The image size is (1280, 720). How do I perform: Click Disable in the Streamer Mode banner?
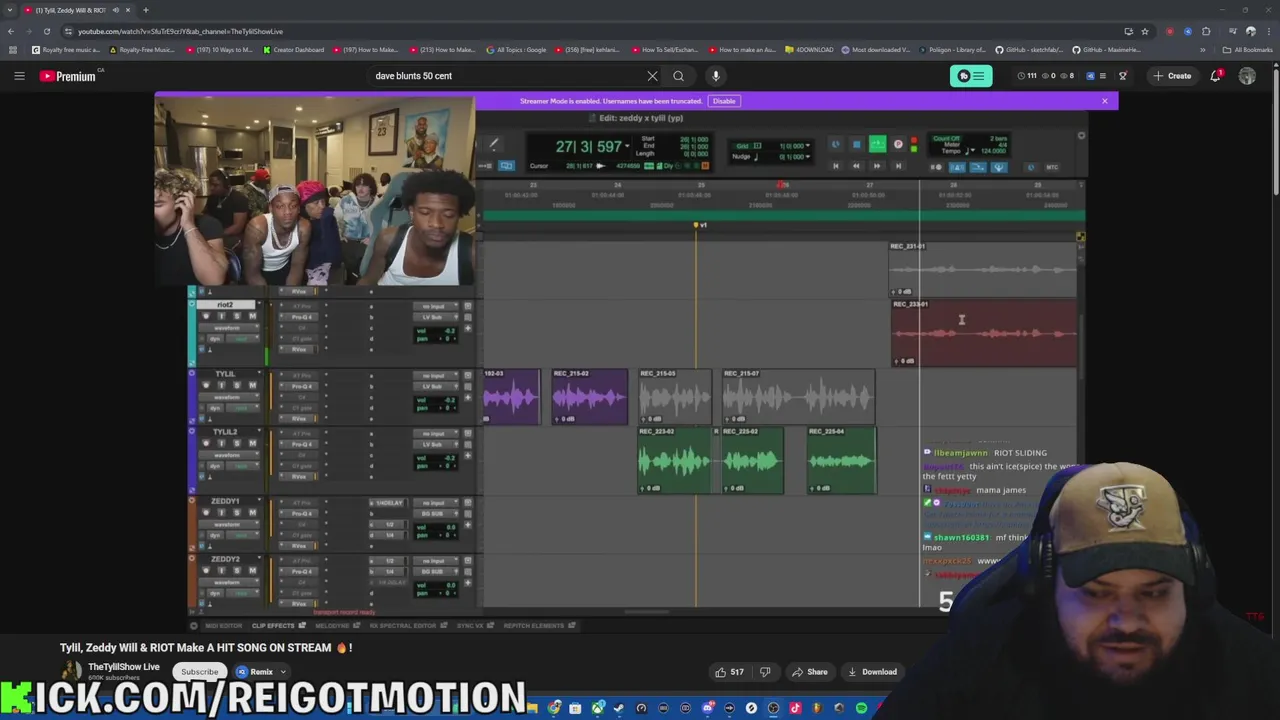tap(724, 101)
